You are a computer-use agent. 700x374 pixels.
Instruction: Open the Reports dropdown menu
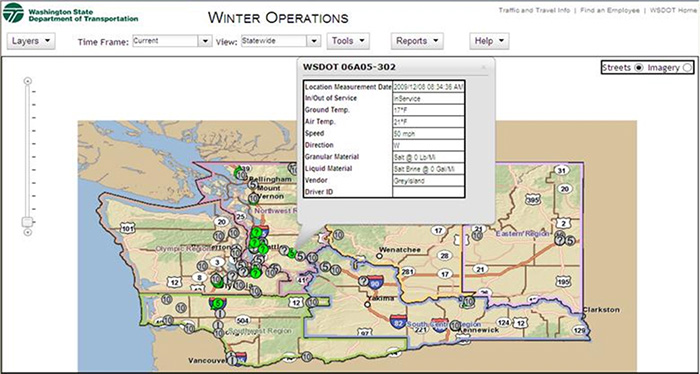(x=417, y=41)
